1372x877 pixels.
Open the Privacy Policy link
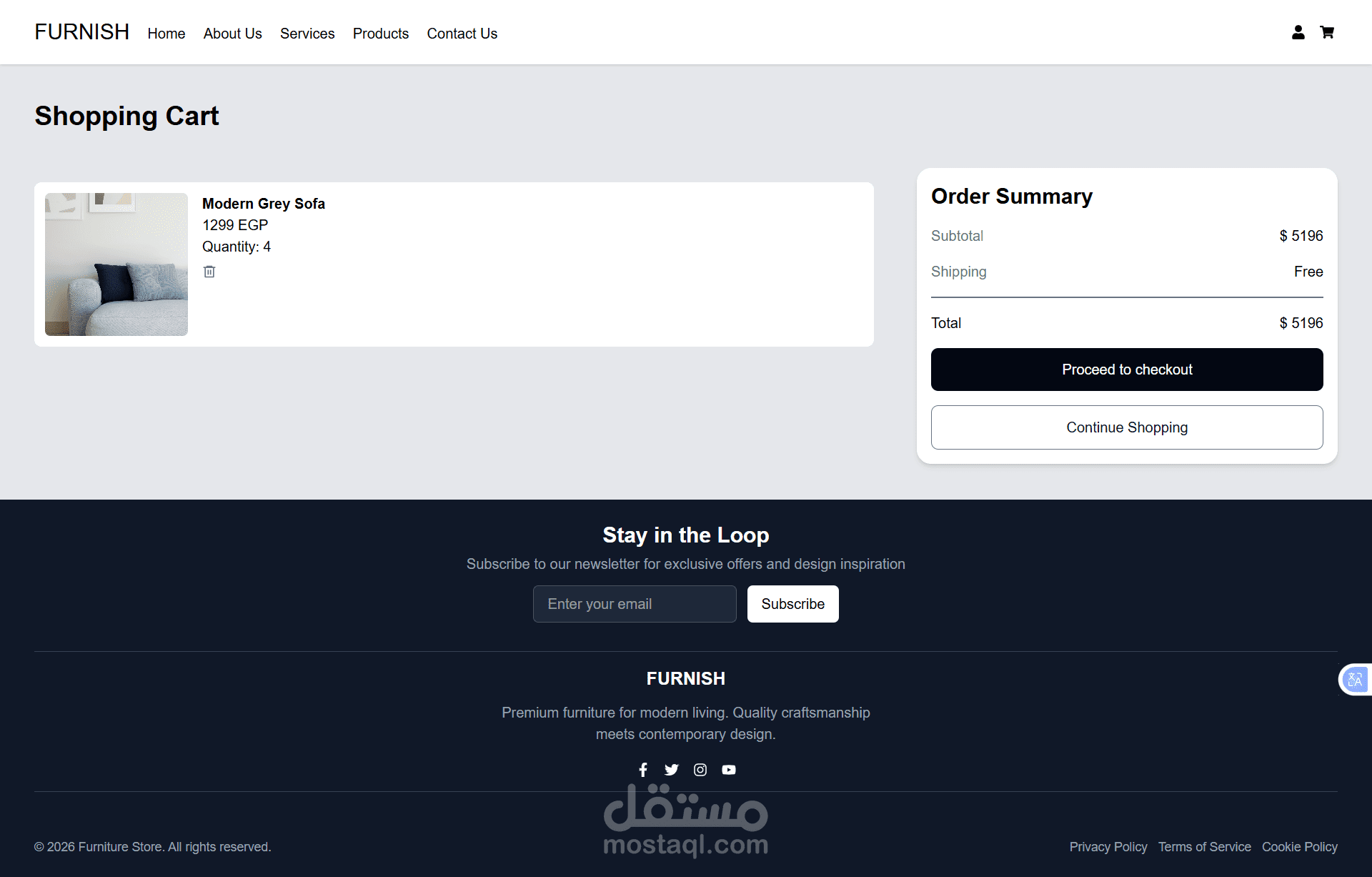(x=1108, y=847)
